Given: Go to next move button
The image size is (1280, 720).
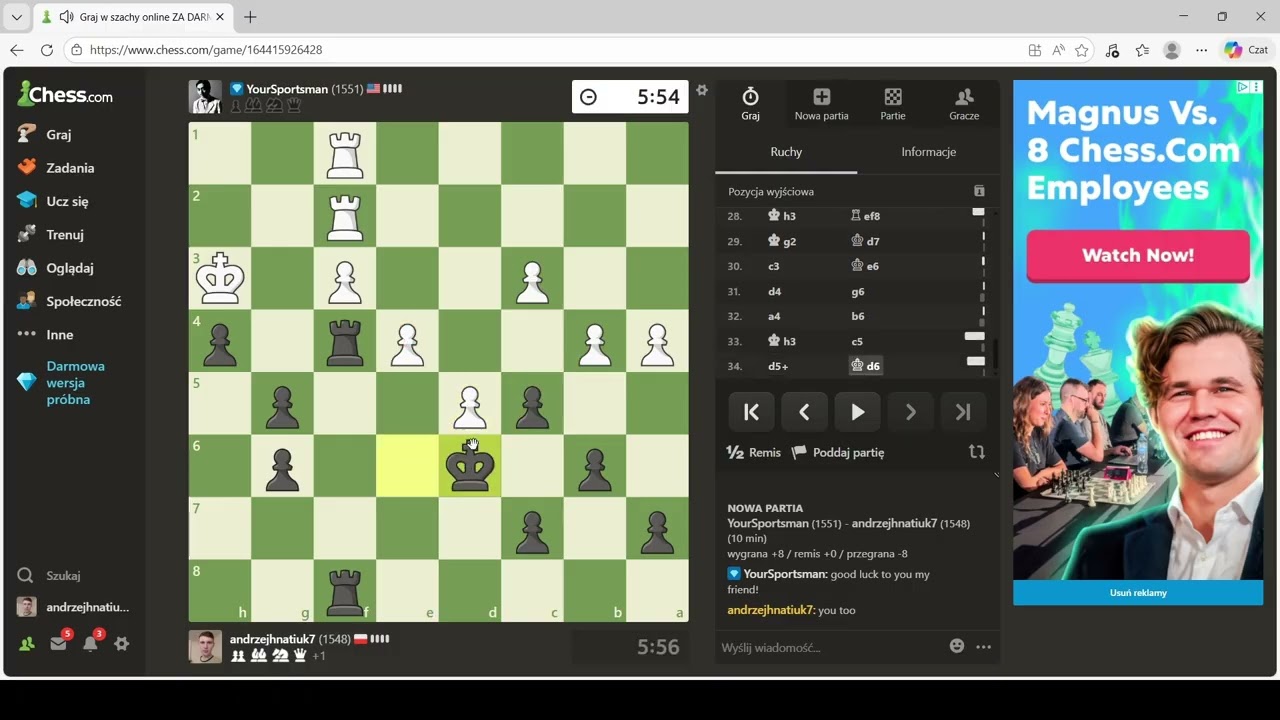Looking at the screenshot, I should [910, 412].
